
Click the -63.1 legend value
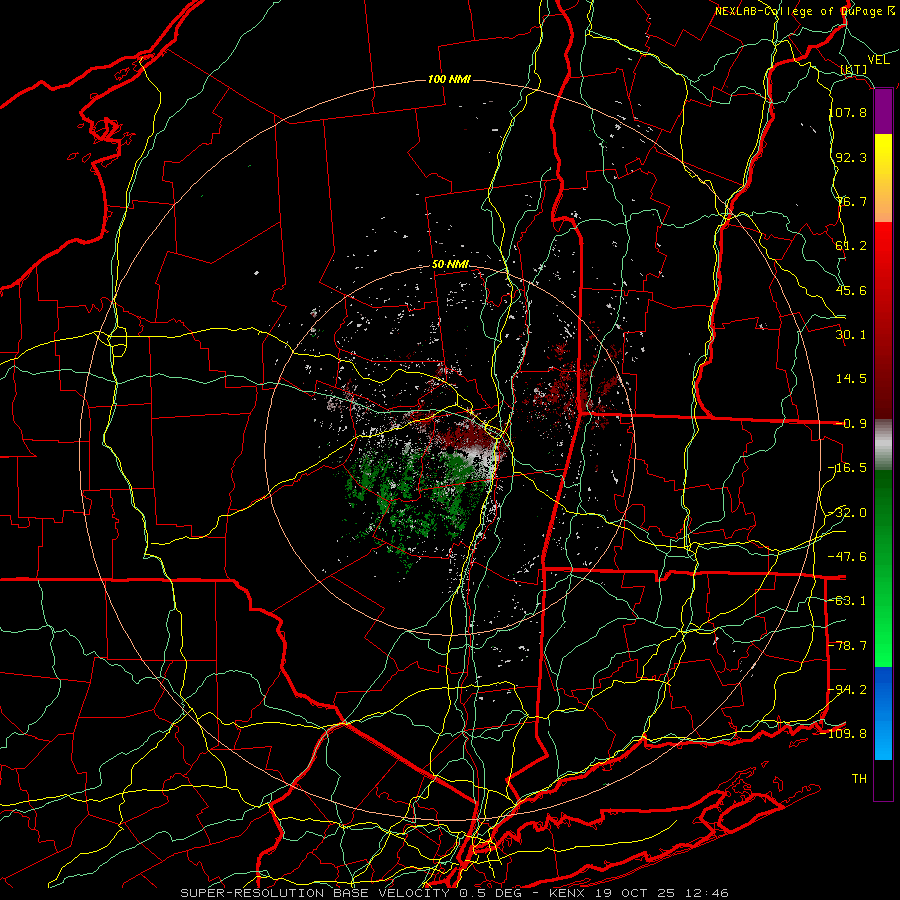tap(848, 601)
